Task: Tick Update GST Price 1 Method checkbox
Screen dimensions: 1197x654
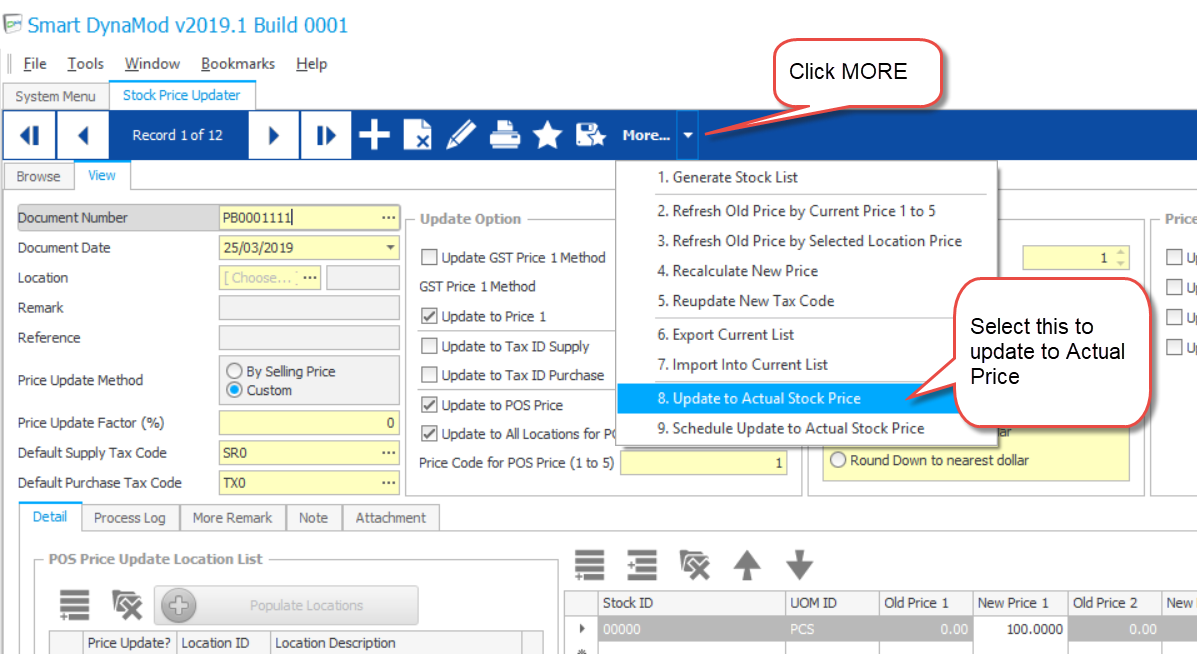Action: pos(429,257)
